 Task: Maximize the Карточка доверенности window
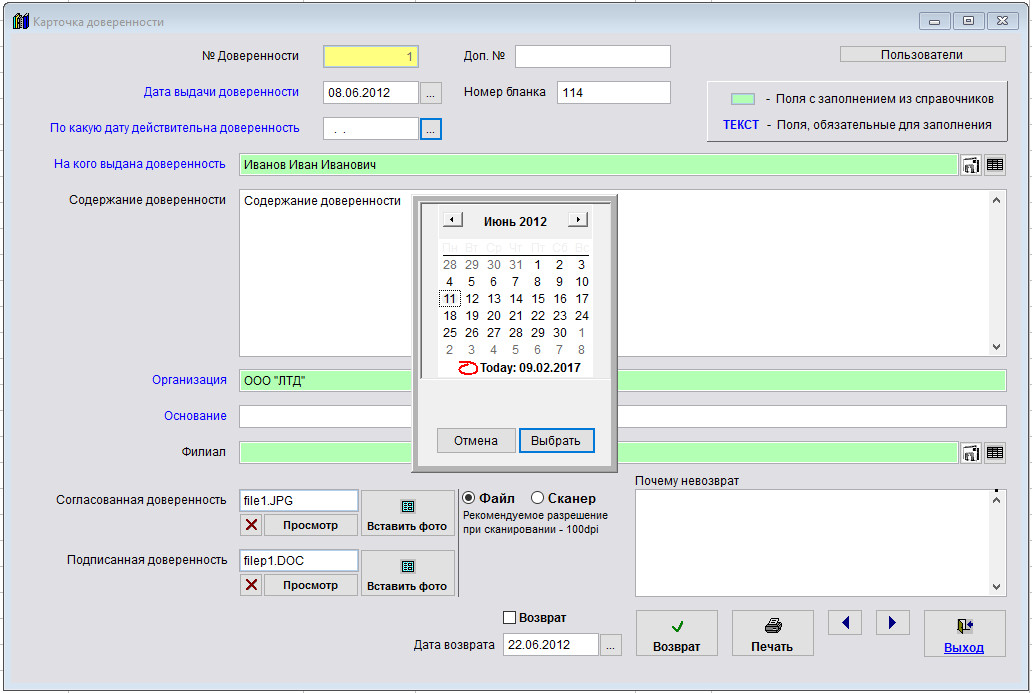tap(968, 22)
